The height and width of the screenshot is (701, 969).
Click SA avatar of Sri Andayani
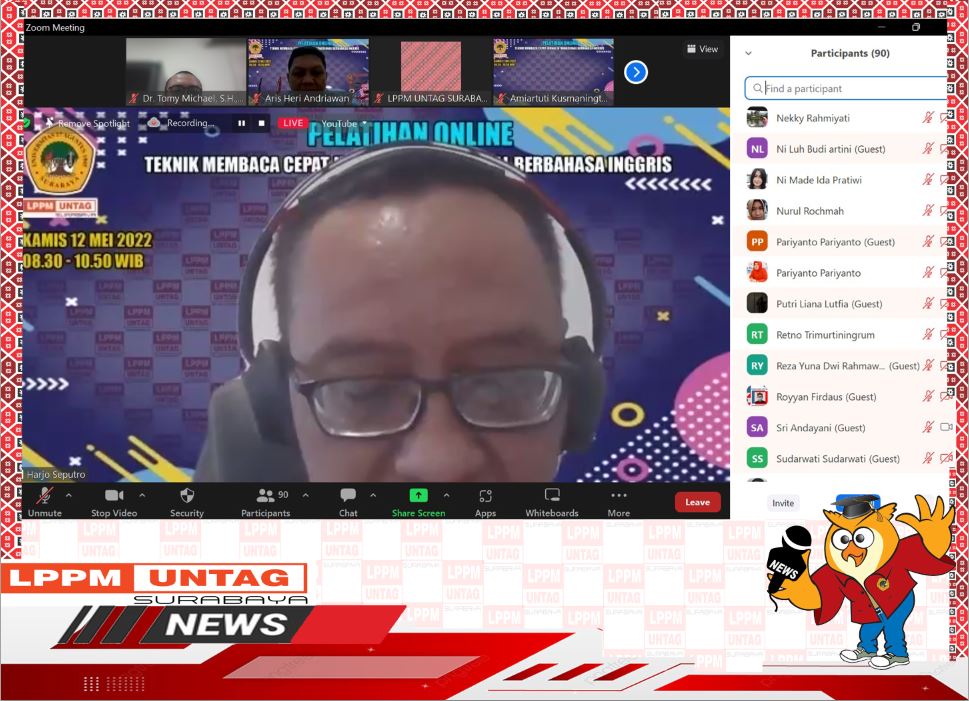pyautogui.click(x=757, y=427)
